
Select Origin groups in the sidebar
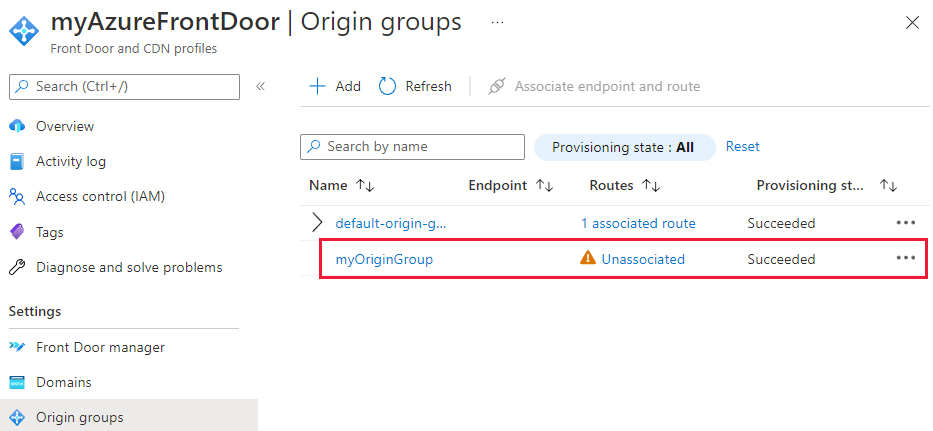78,417
